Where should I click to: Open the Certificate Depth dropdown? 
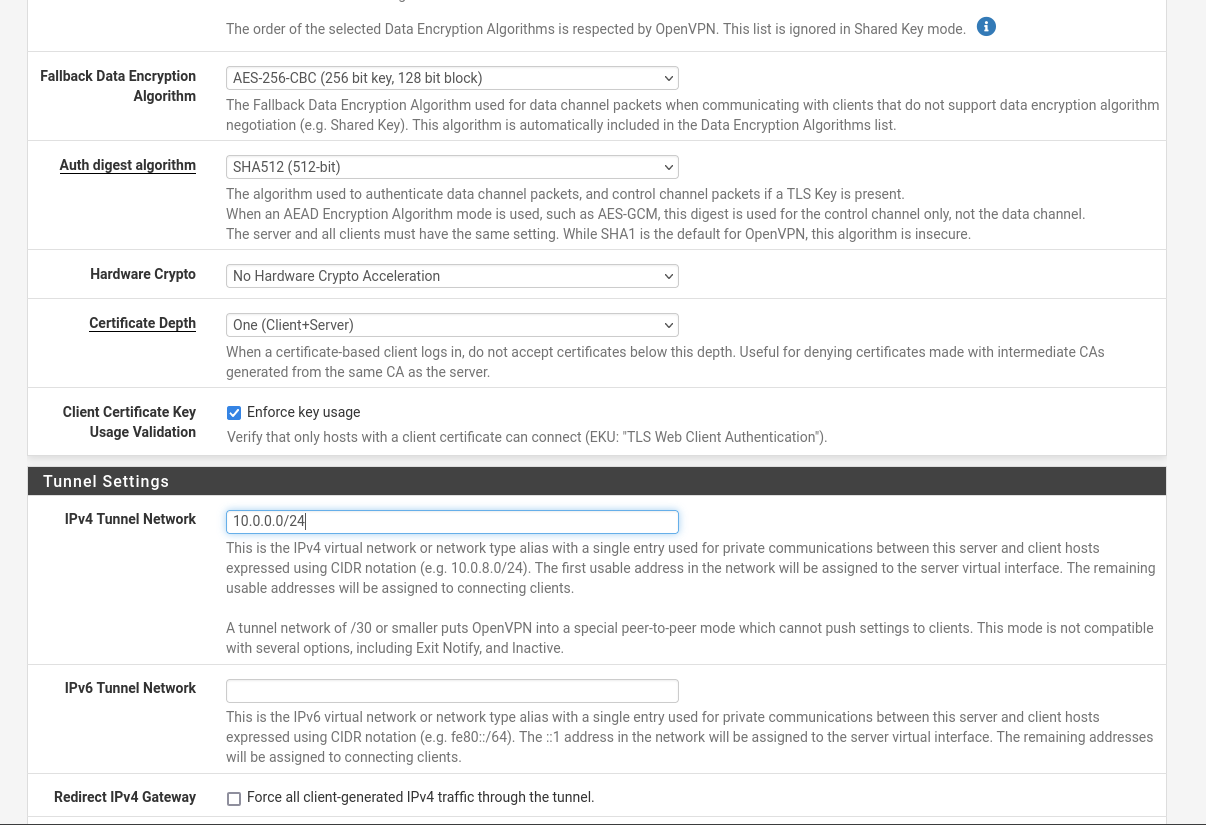pyautogui.click(x=452, y=325)
